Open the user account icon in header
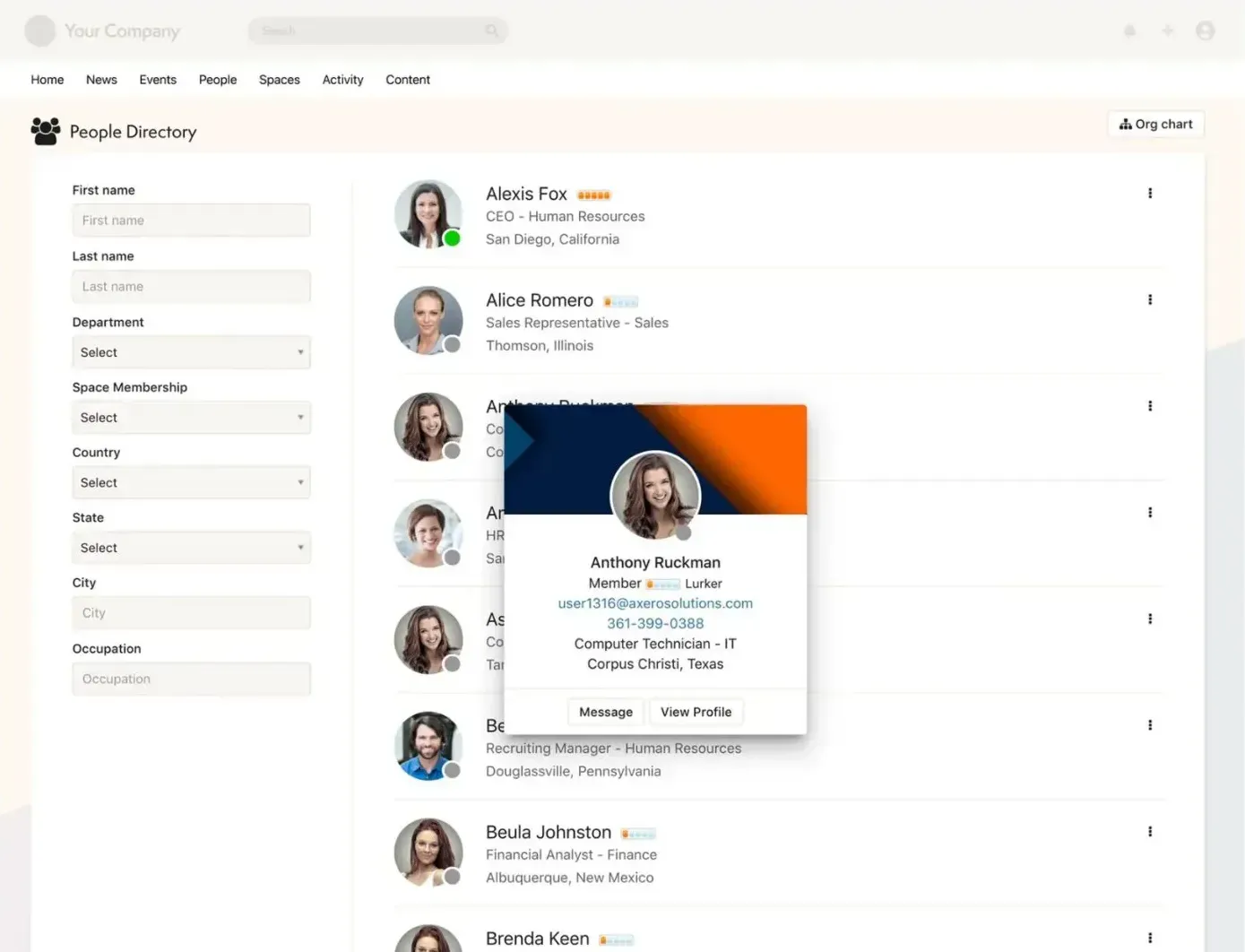The image size is (1245, 952). (x=1205, y=30)
